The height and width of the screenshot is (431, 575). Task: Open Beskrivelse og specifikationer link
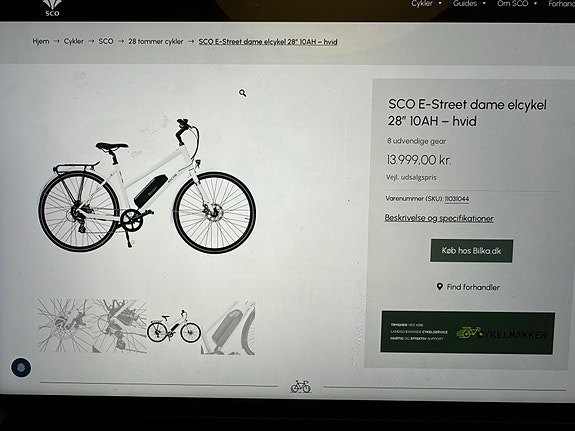point(439,218)
